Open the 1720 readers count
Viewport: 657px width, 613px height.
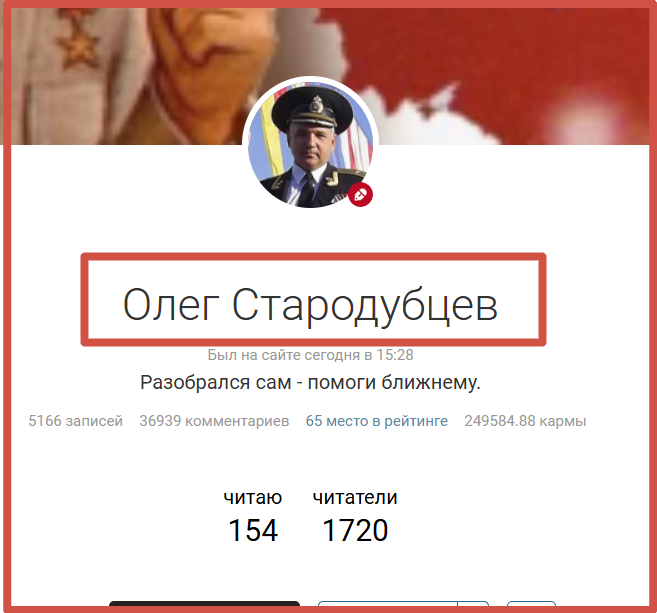tap(355, 530)
